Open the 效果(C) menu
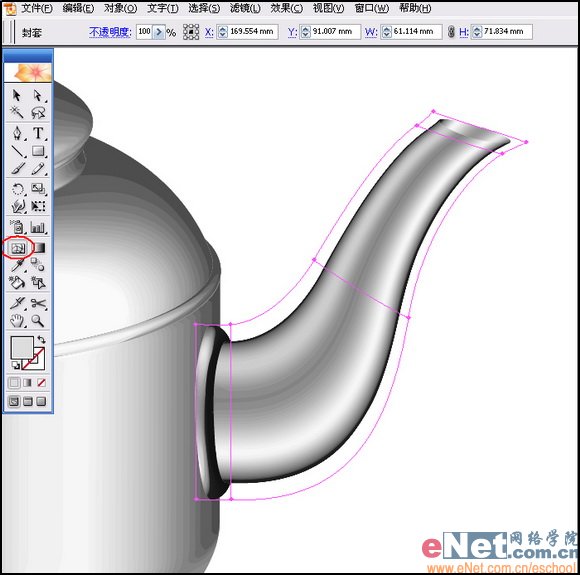Screen dimensions: 580x575 pos(287,8)
